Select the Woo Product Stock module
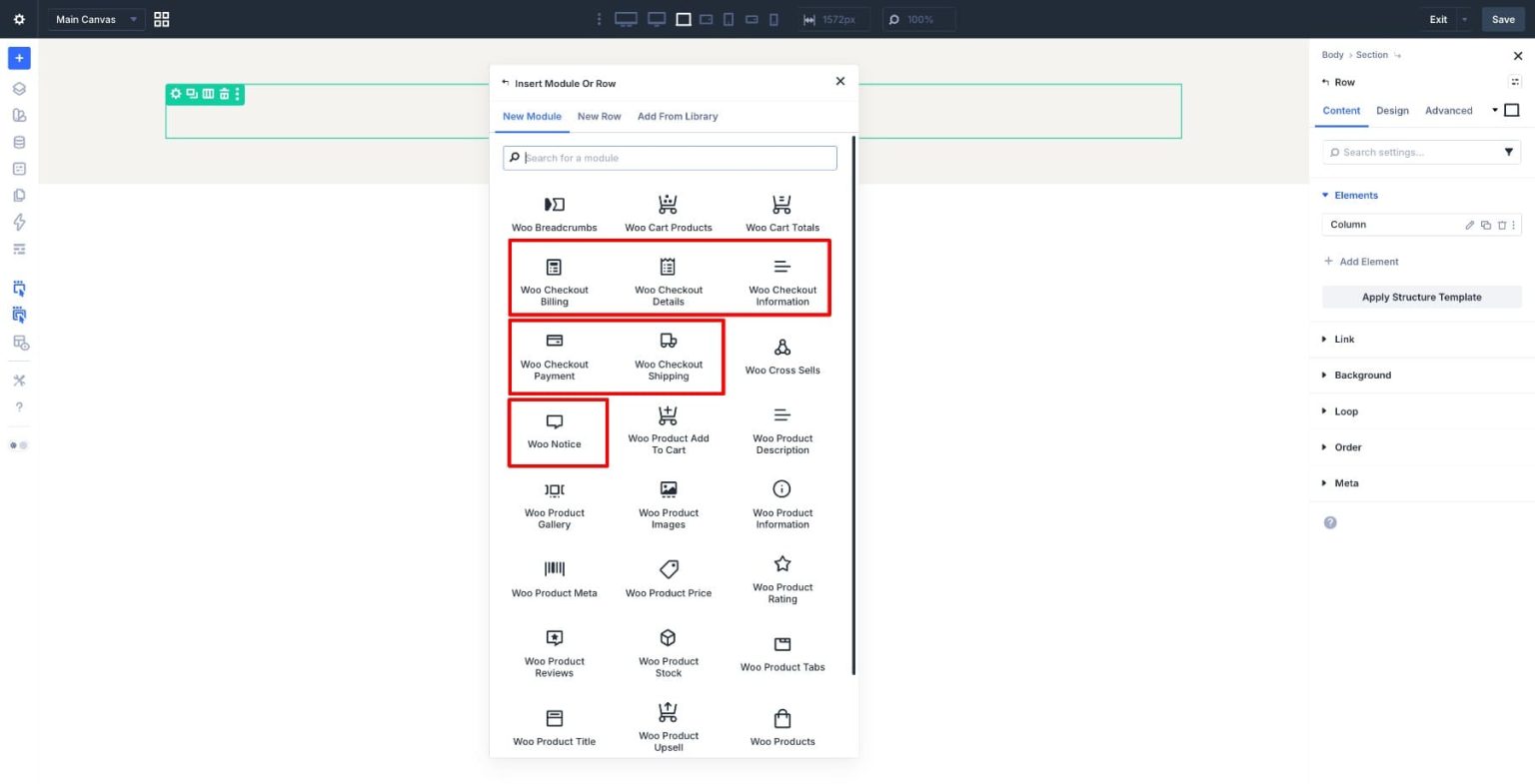Image resolution: width=1535 pixels, height=784 pixels. coord(669,654)
